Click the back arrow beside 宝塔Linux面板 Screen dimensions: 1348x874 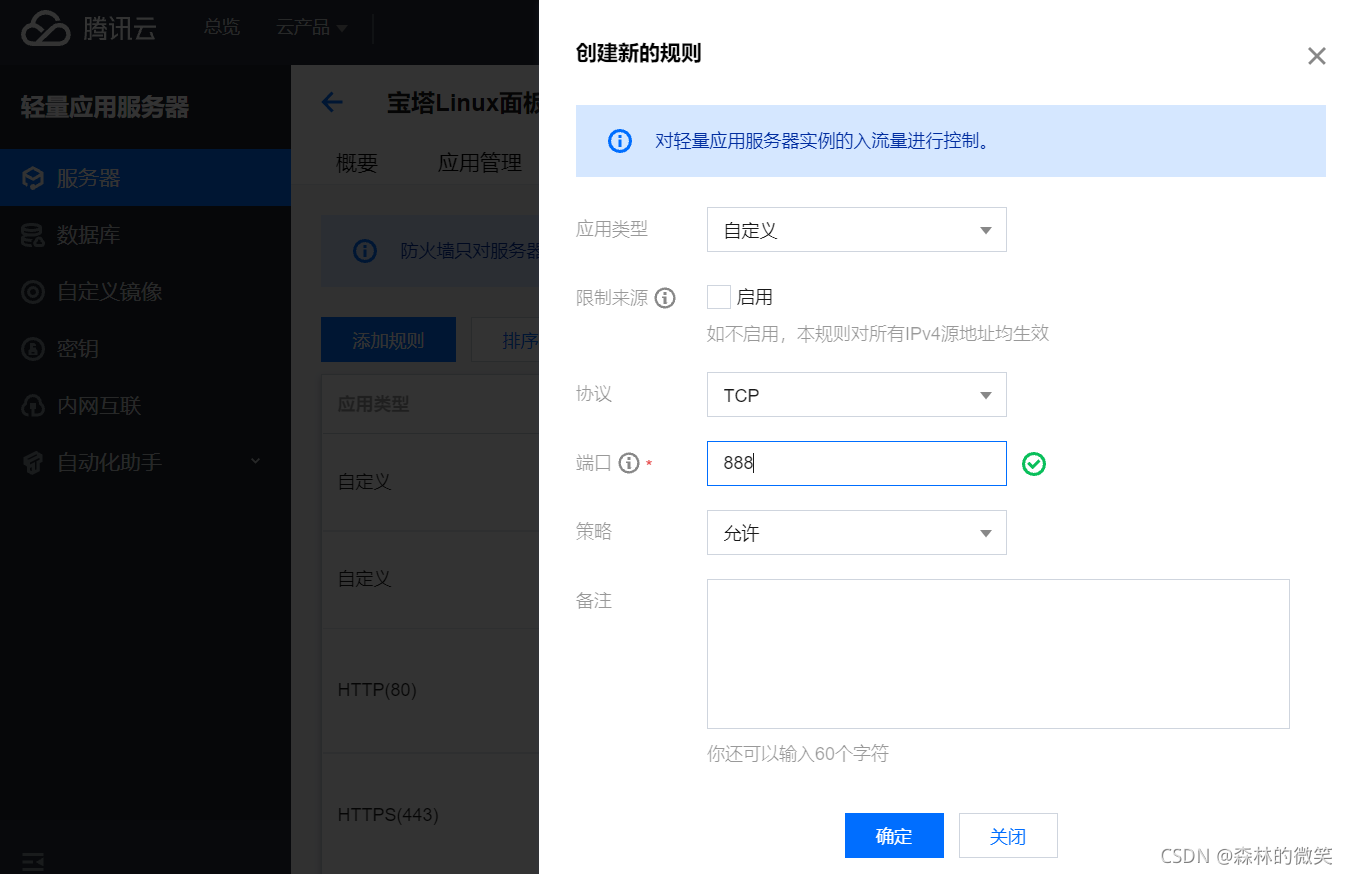332,102
